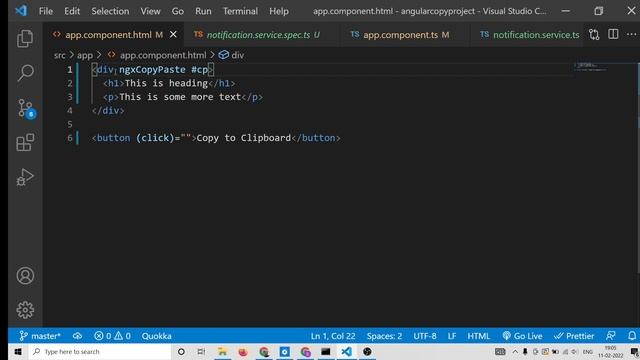Click the (click) event binding in line 6
This screenshot has width=640, height=360.
pyautogui.click(x=155, y=138)
